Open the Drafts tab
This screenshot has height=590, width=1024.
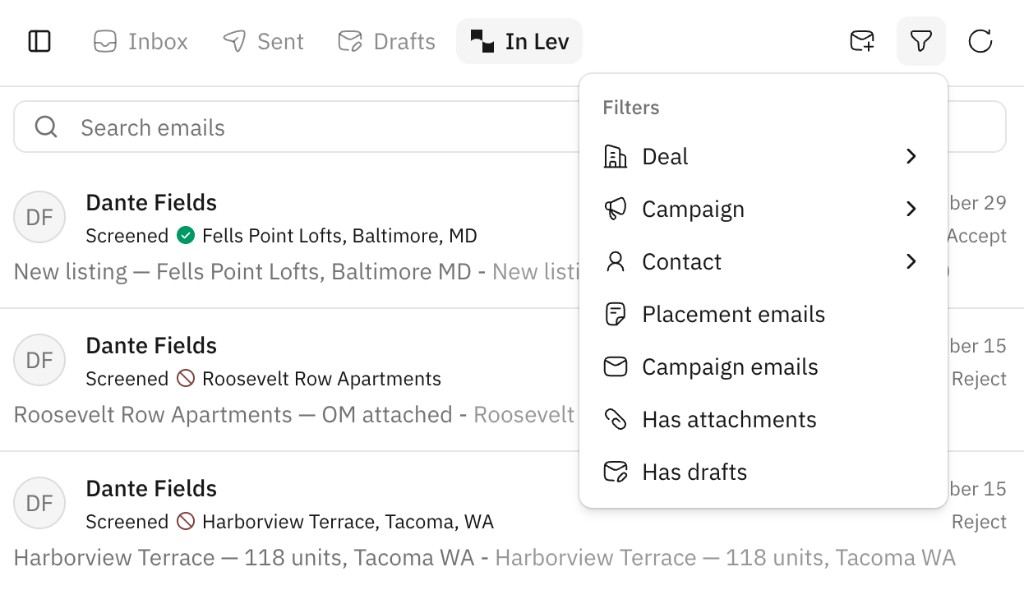click(387, 41)
